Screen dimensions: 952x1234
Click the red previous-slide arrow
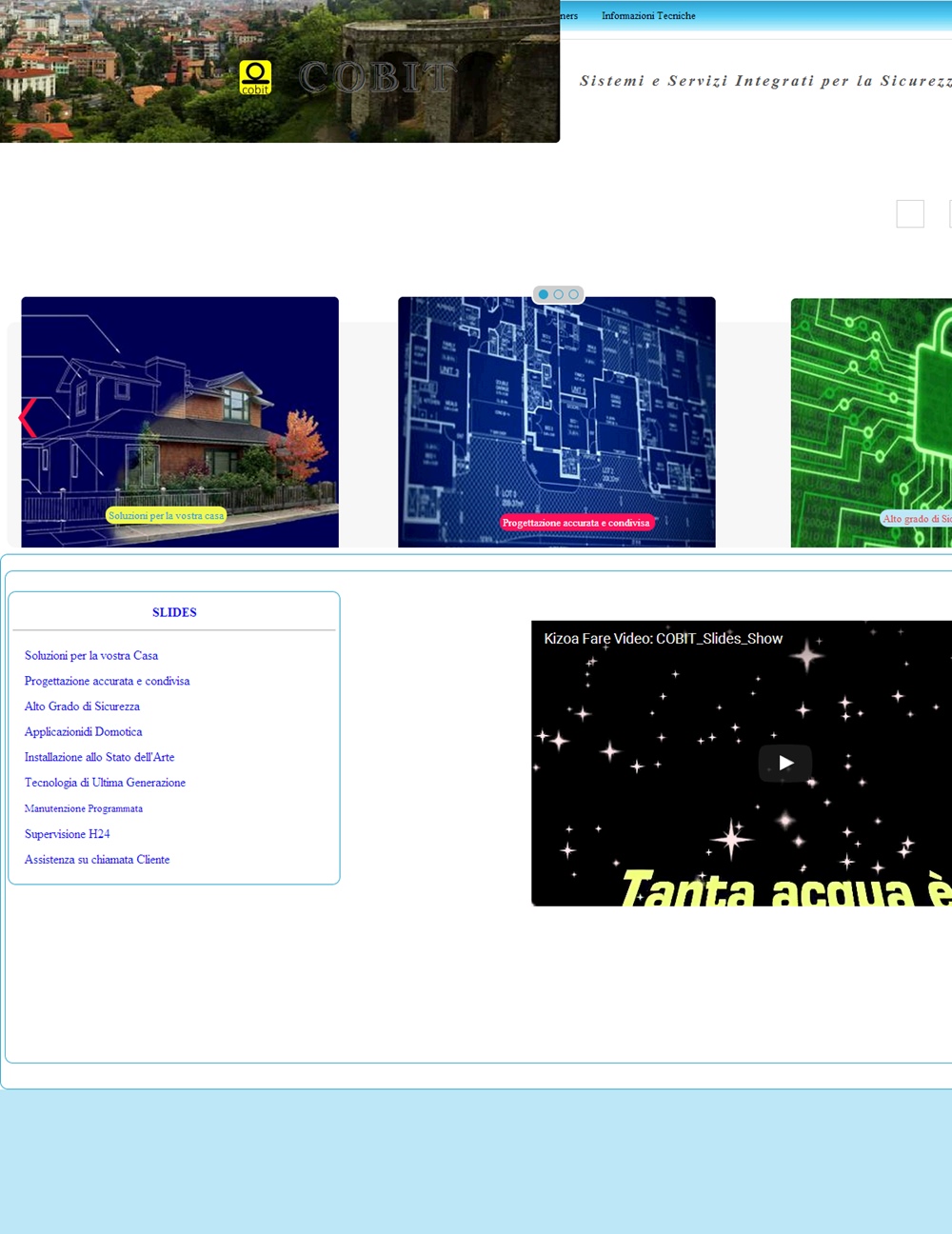click(28, 418)
